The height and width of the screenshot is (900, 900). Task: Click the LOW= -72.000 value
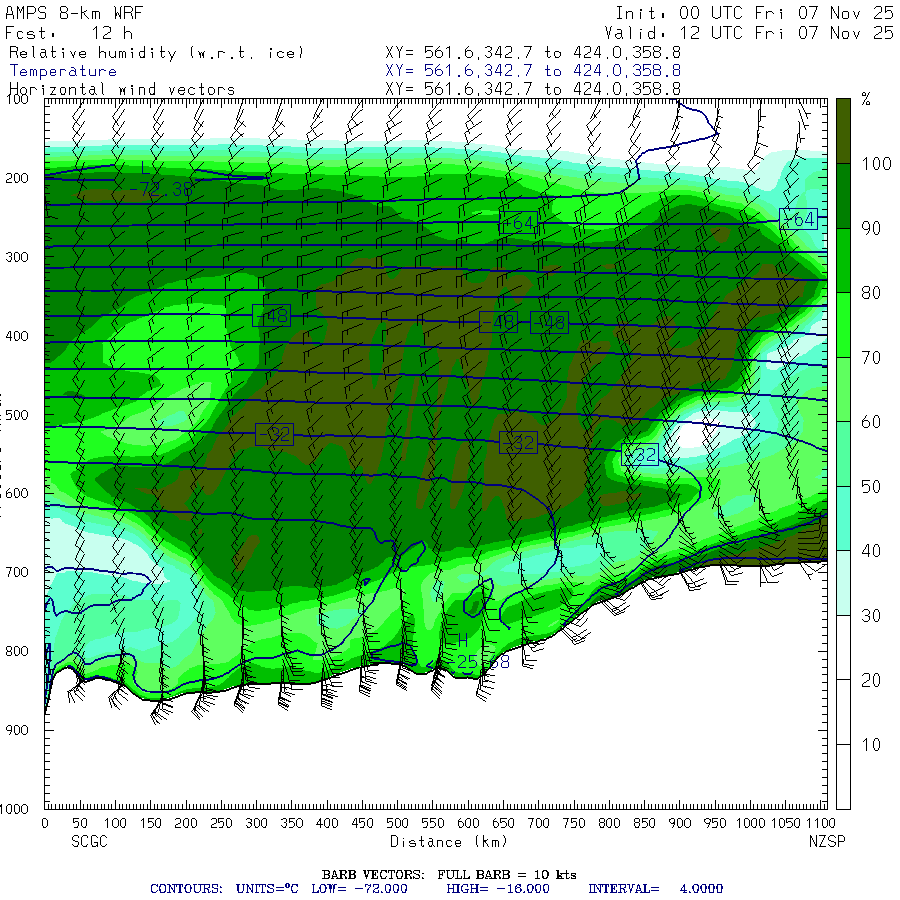coord(359,889)
